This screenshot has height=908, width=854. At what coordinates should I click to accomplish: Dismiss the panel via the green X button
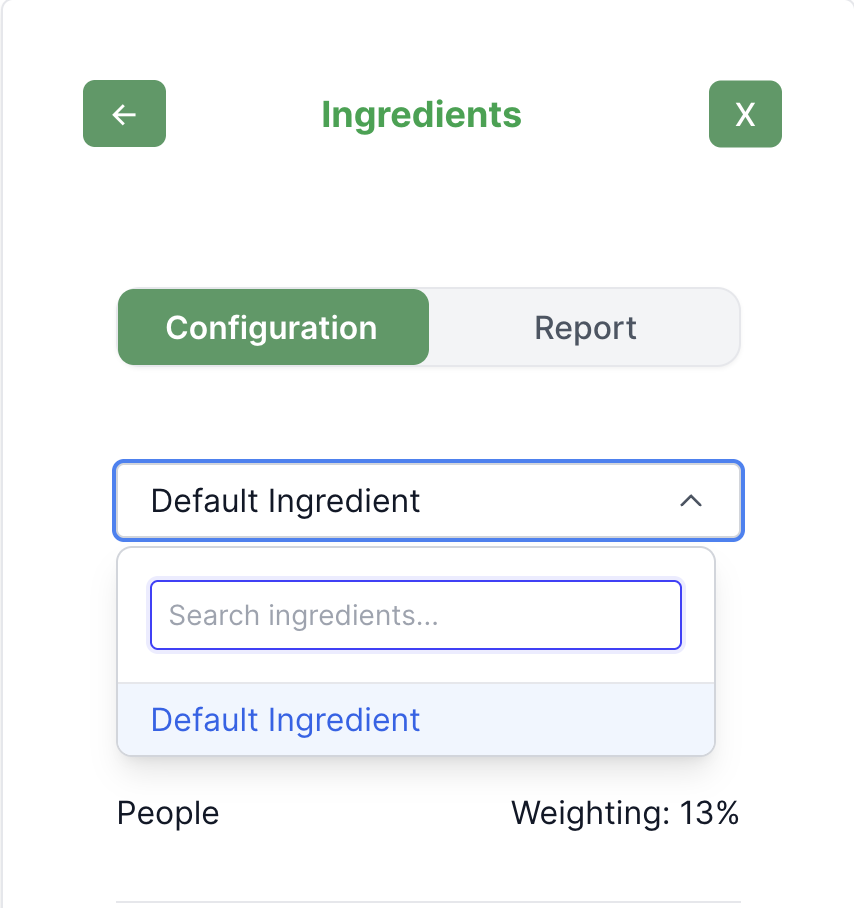point(745,114)
